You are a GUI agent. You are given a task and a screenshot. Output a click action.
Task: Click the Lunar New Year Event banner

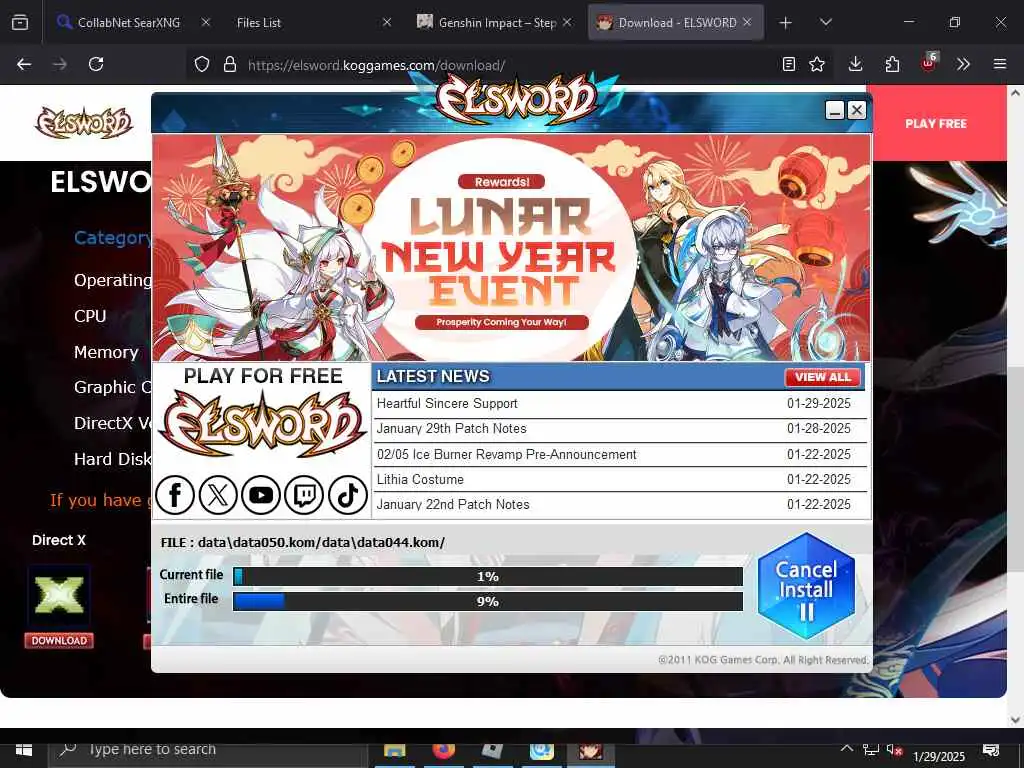(x=511, y=248)
